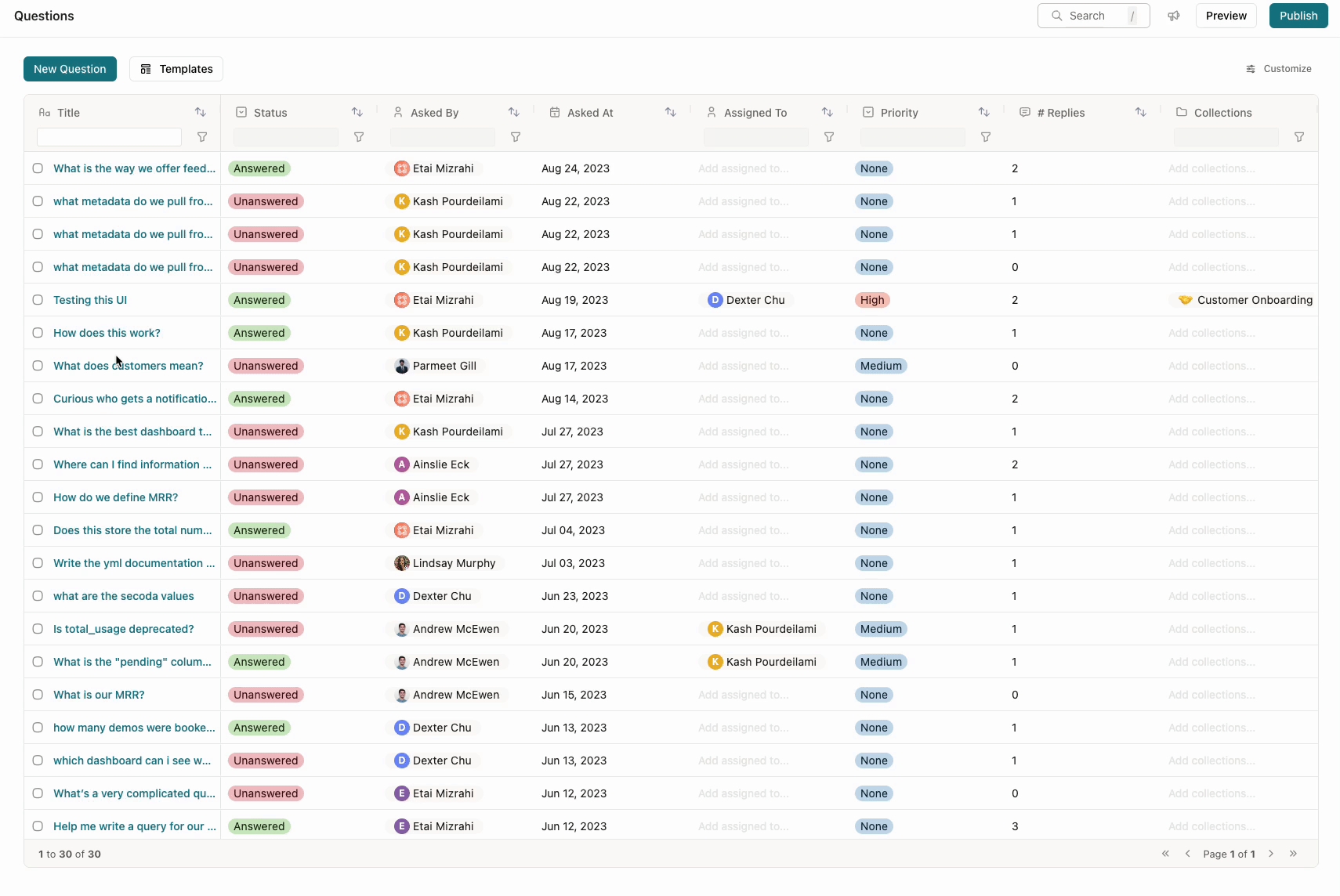Open the How does this work? question
The height and width of the screenshot is (896, 1340).
[x=107, y=333]
